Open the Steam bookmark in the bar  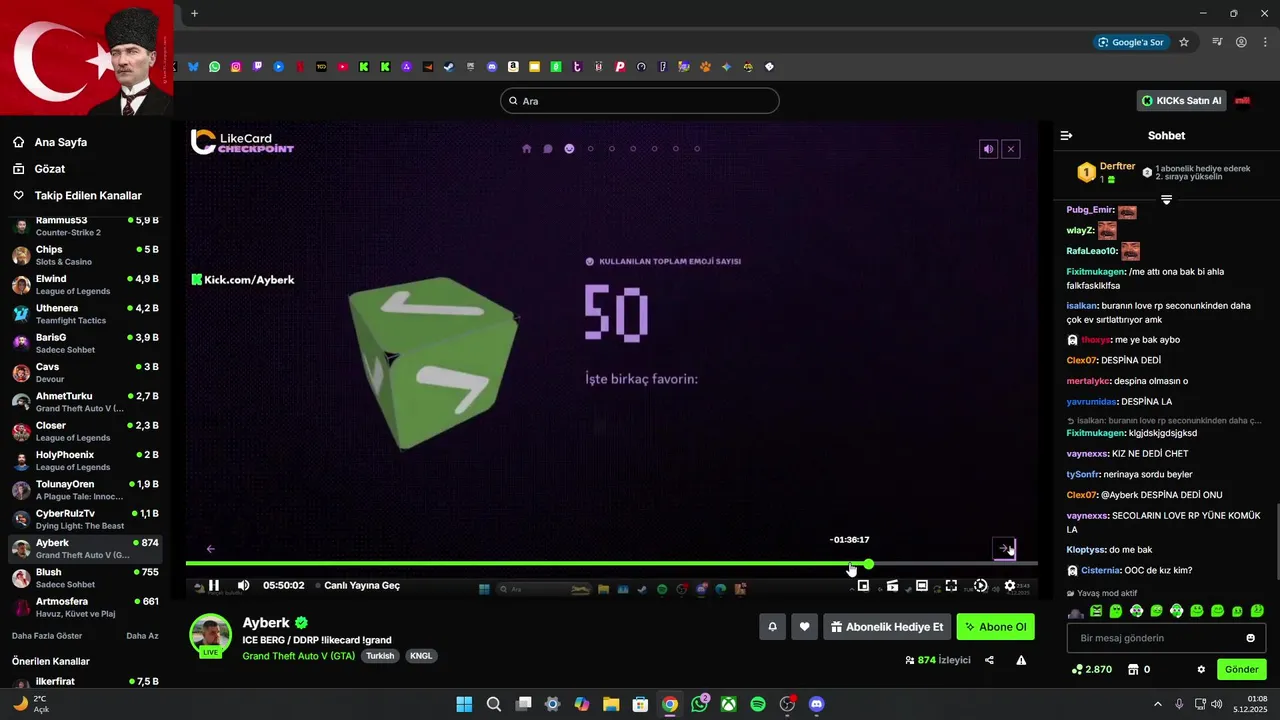coord(449,67)
